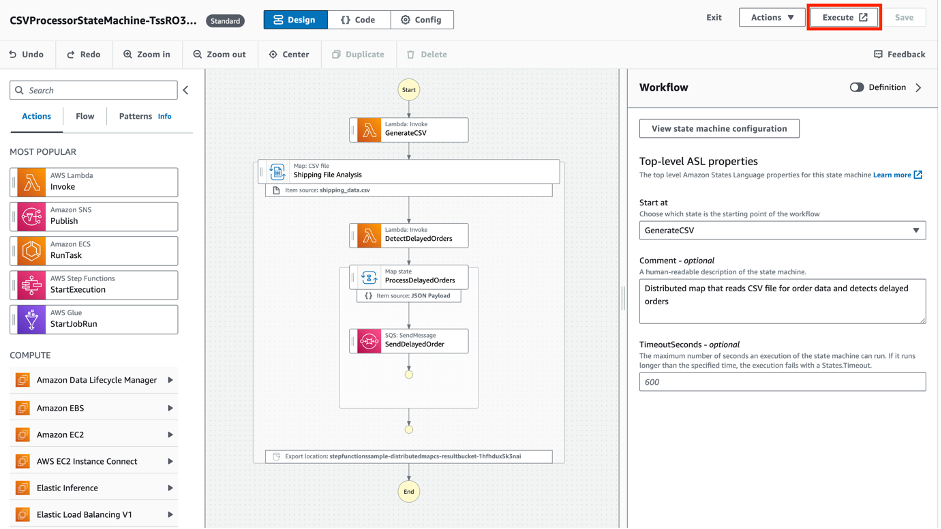This screenshot has width=941, height=529.
Task: Open the Start at dropdown
Action: 782,231
